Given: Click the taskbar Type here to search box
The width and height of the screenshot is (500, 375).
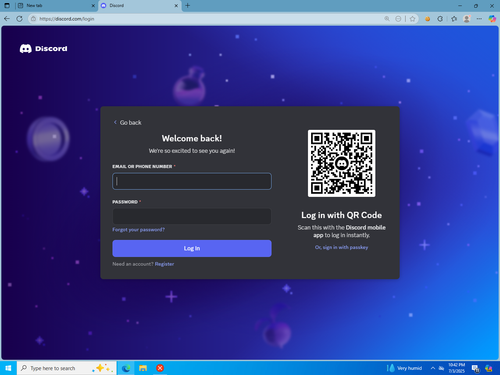Looking at the screenshot, I should click(67, 368).
